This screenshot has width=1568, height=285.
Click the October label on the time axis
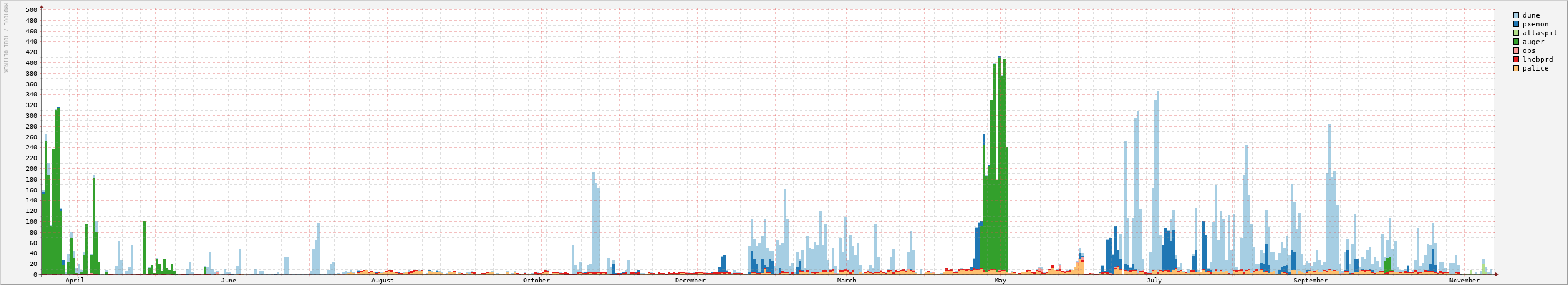(x=536, y=281)
